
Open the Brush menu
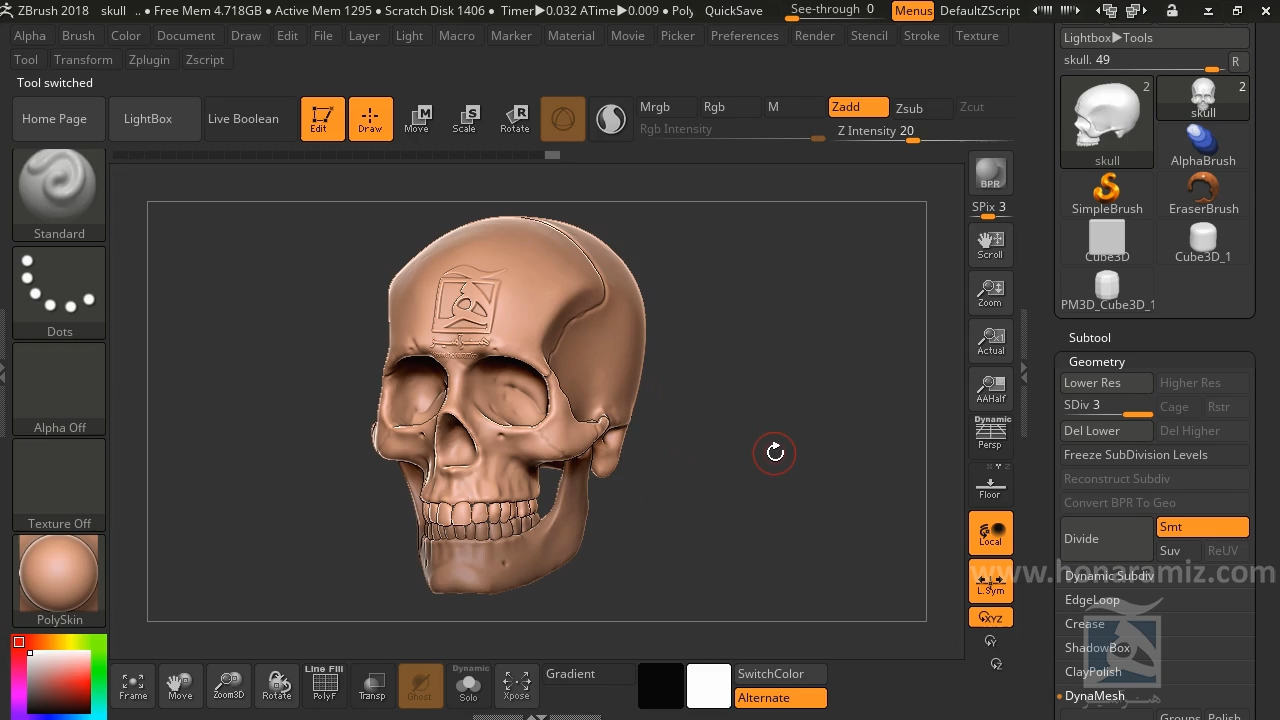78,36
